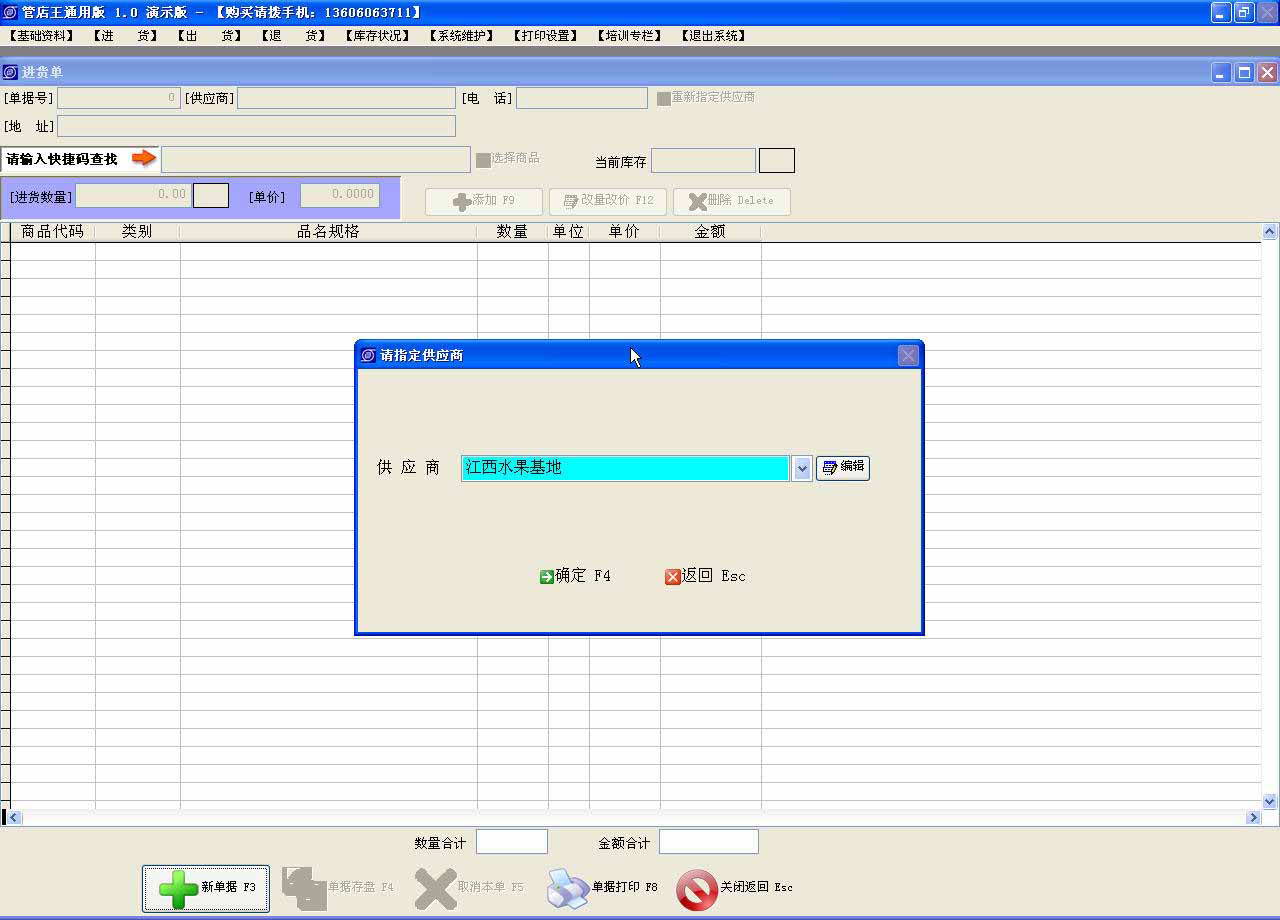Click 返回 Esc in the dialog
Viewport: 1280px width, 920px height.
[x=705, y=576]
